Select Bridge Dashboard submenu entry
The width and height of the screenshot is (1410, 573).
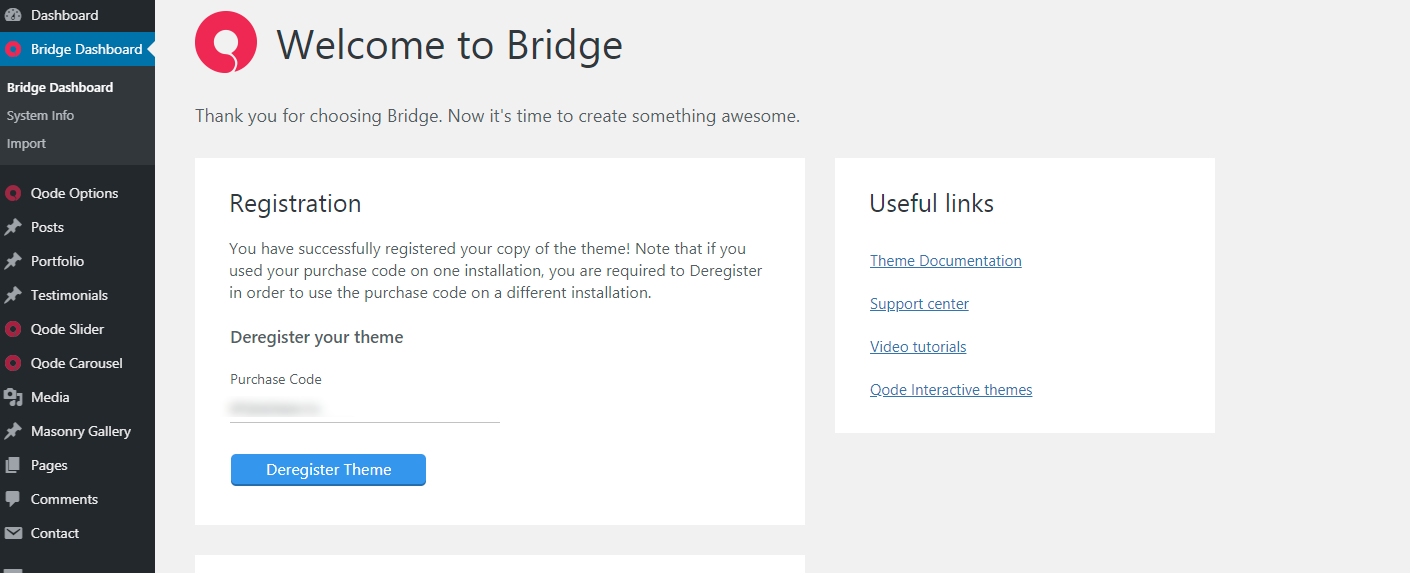coord(60,87)
